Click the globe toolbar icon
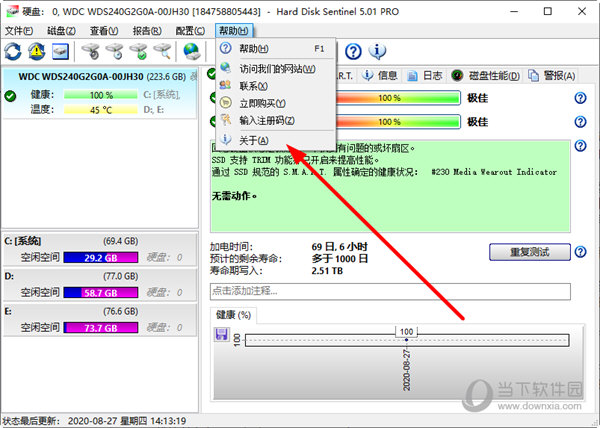This screenshot has width=600, height=428. pos(192,51)
